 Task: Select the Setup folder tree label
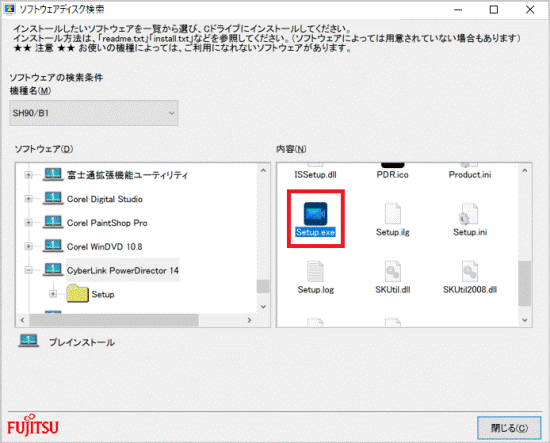[103, 294]
